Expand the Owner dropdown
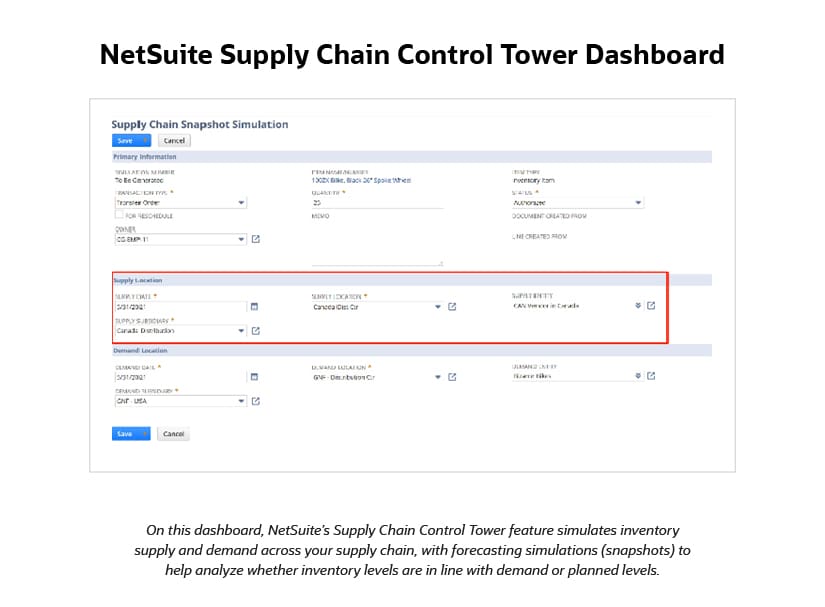The width and height of the screenshot is (825, 607). [241, 239]
